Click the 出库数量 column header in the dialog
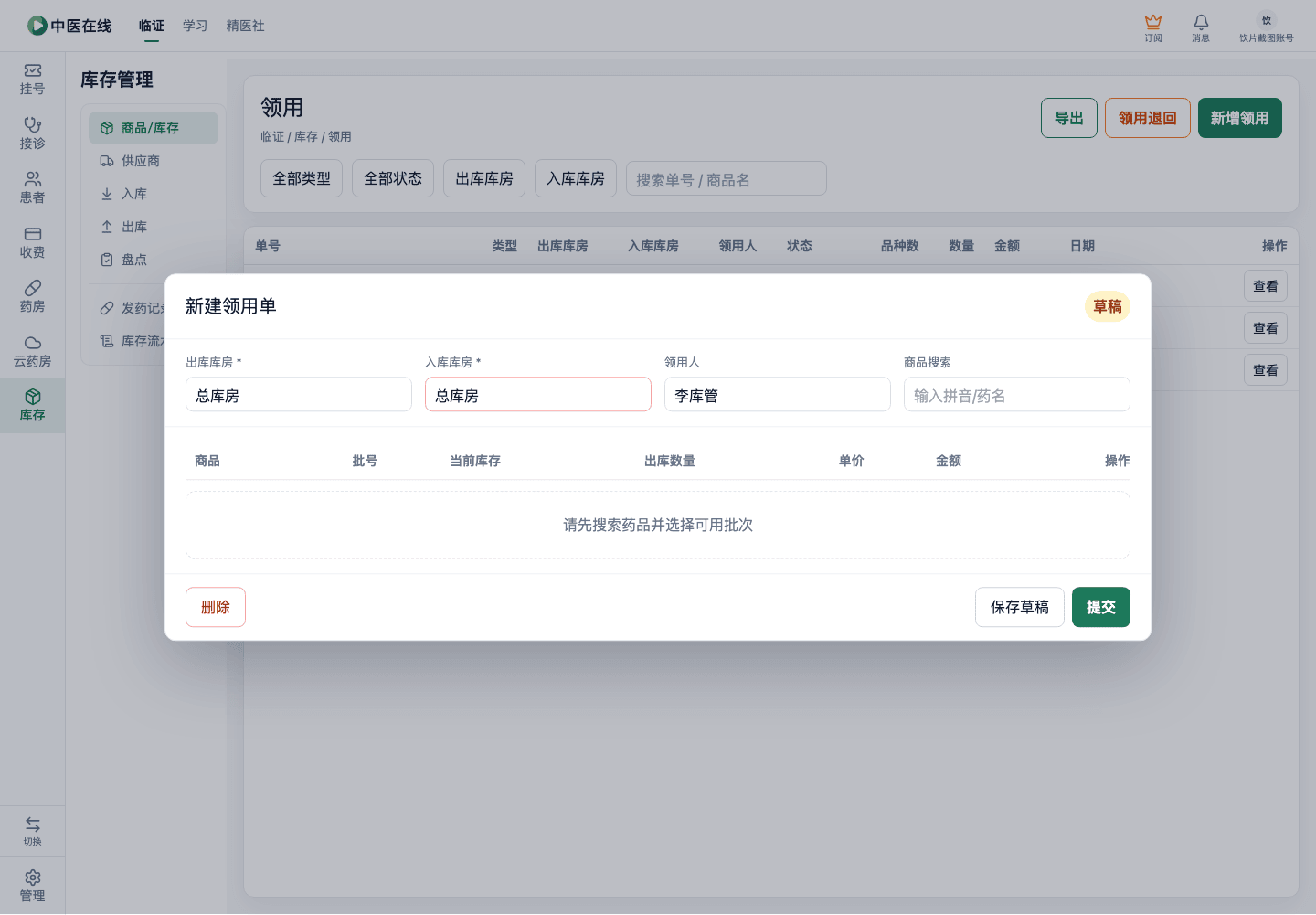1316x915 pixels. [x=670, y=461]
